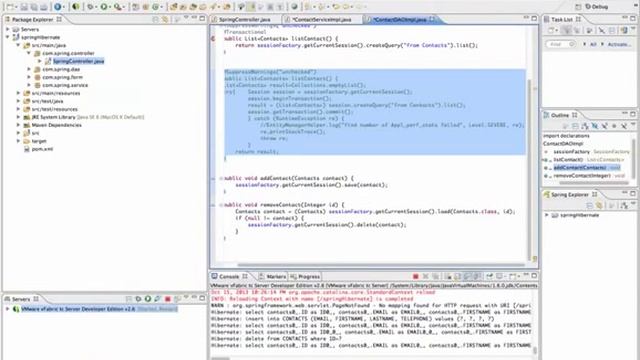The width and height of the screenshot is (640, 360).
Task: Expand springHibernate in Spring Explorer
Action: [547, 215]
